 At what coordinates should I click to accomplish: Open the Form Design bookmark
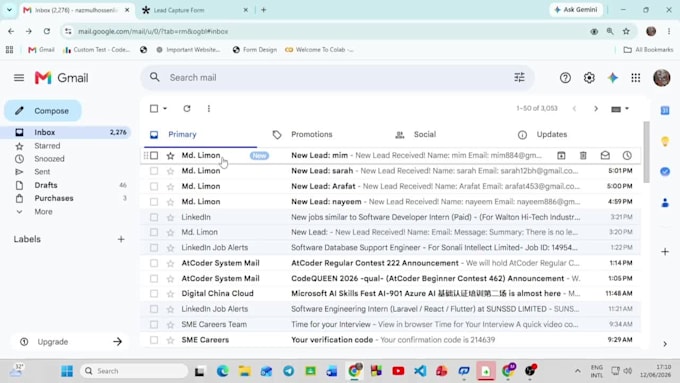(255, 50)
